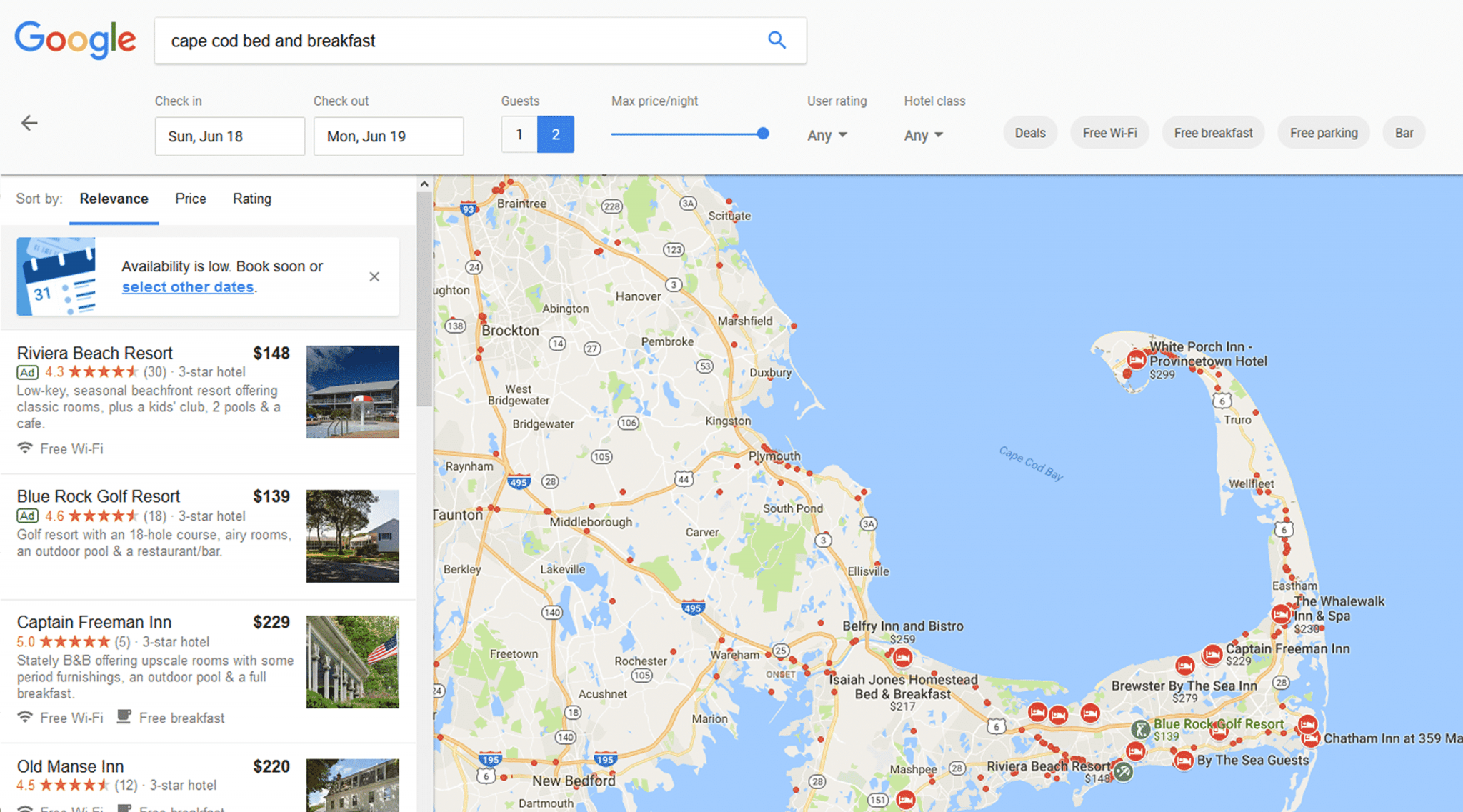Sort results by Rating

252,199
